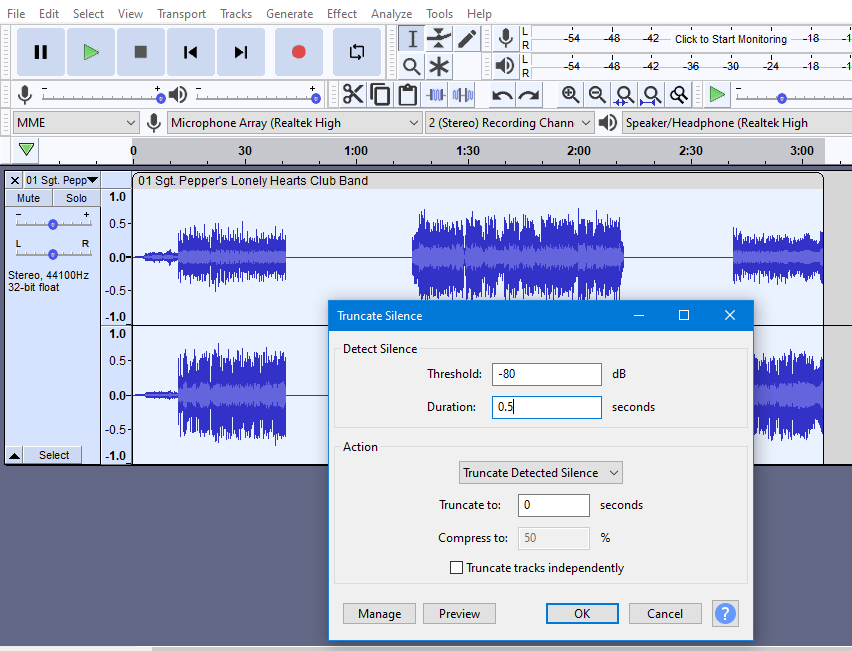Open the Tracks menu

236,14
